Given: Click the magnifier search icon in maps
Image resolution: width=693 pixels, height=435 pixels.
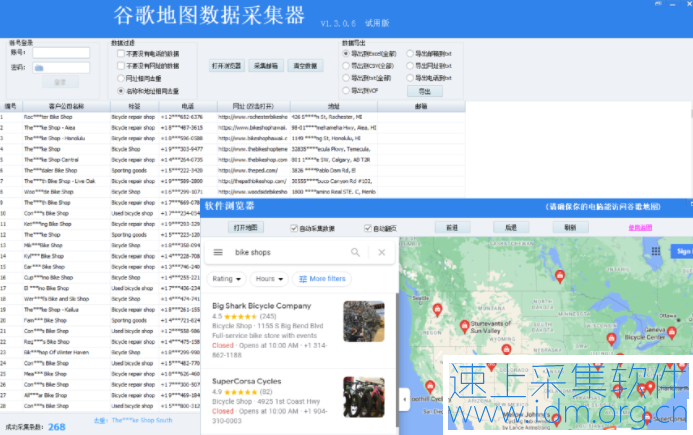Looking at the screenshot, I should coord(355,252).
